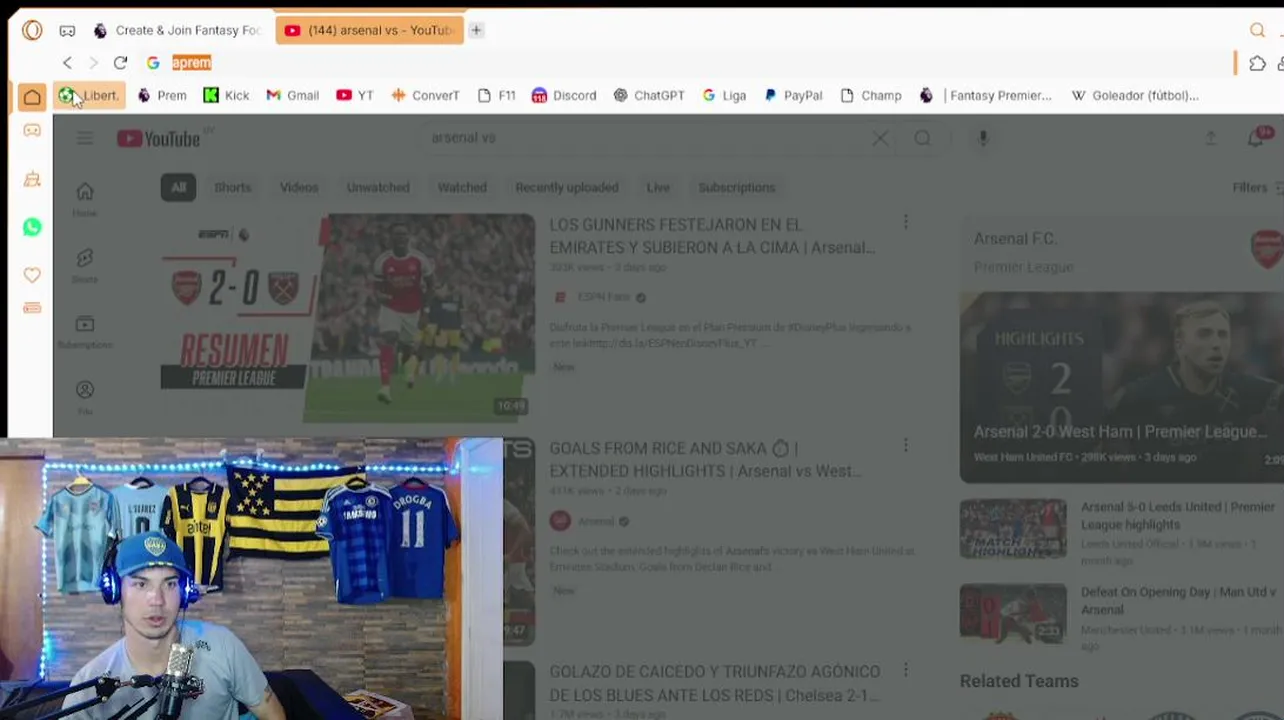Open the You profile sidebar item

(x=85, y=397)
